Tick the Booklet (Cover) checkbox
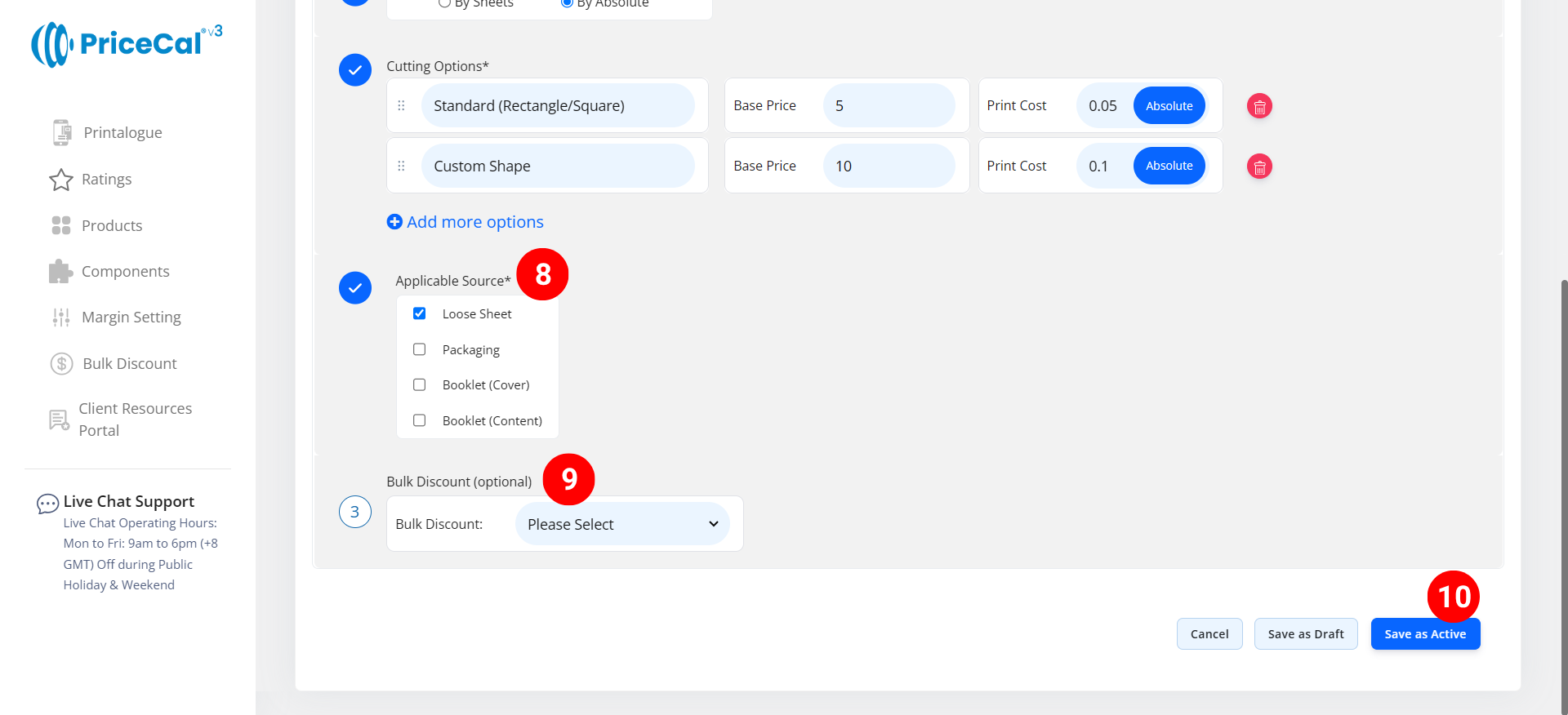The height and width of the screenshot is (715, 1568). pyautogui.click(x=420, y=384)
